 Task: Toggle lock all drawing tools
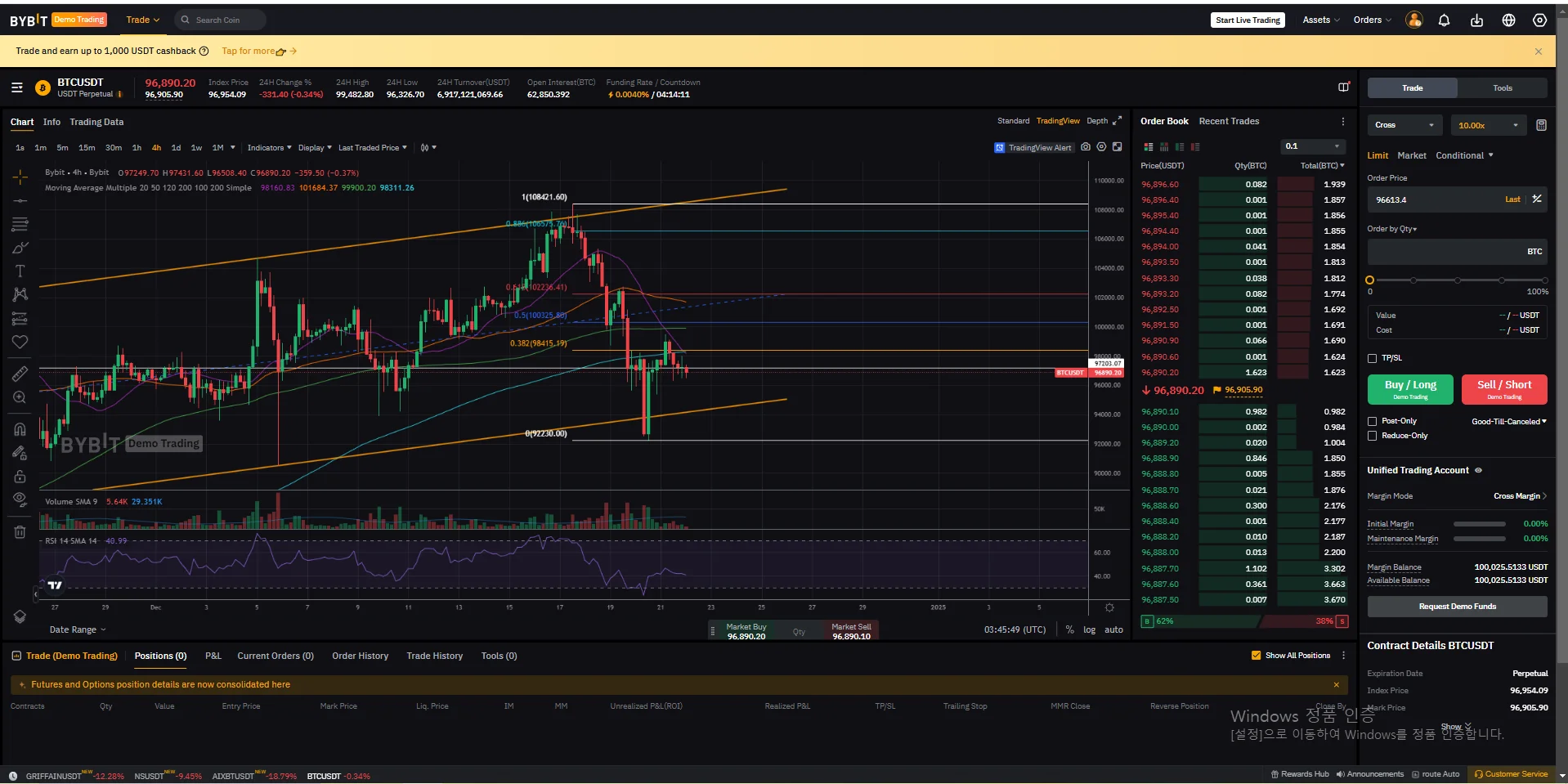(x=20, y=476)
